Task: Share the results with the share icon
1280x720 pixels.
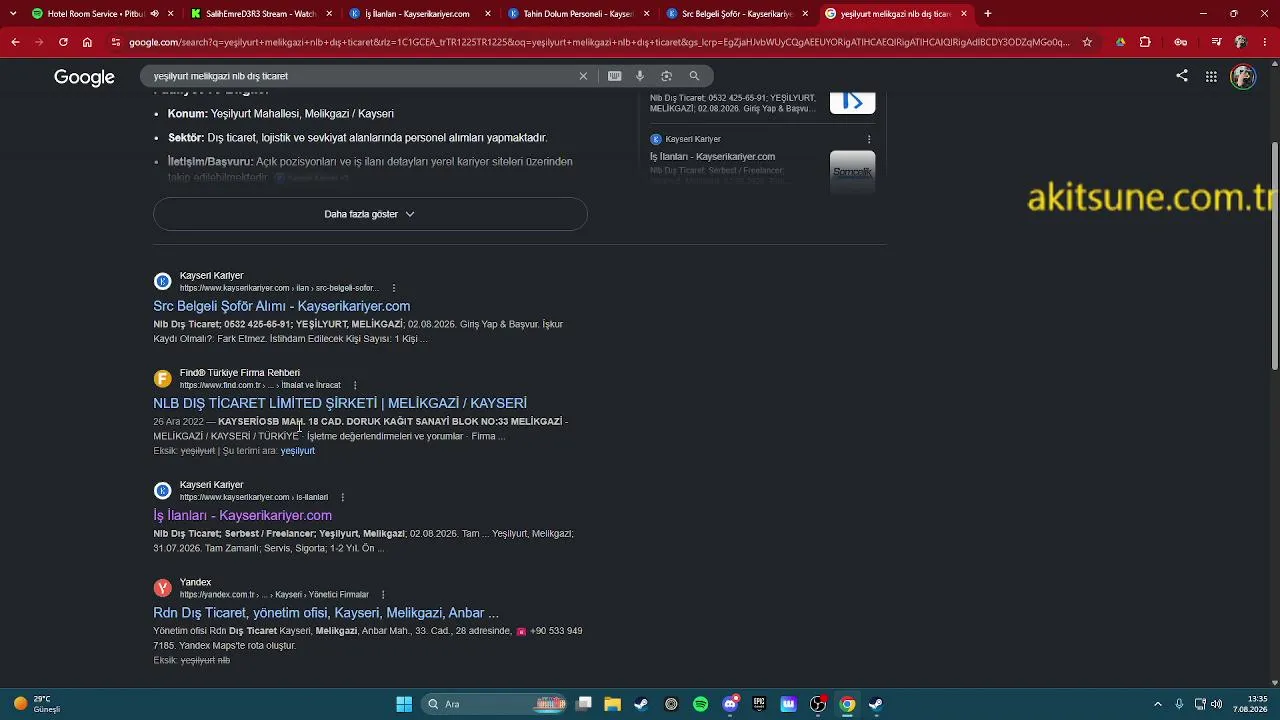Action: click(x=1182, y=76)
